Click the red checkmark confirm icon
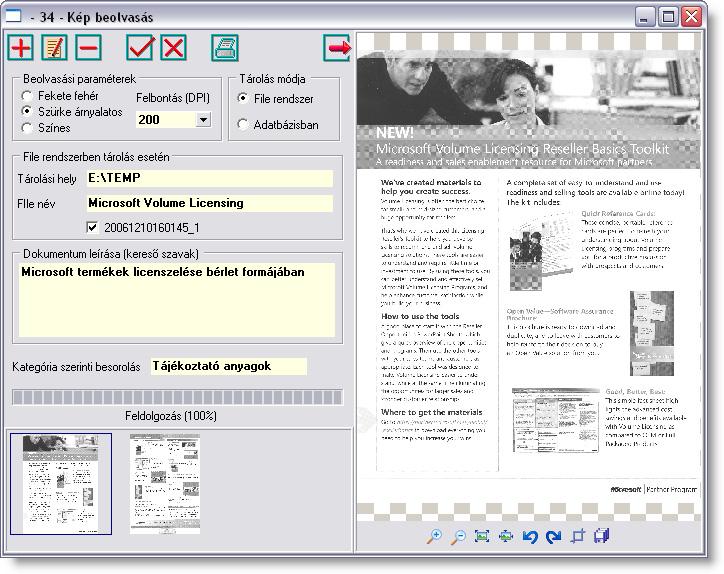Viewport: 724px width, 574px height. [x=140, y=47]
